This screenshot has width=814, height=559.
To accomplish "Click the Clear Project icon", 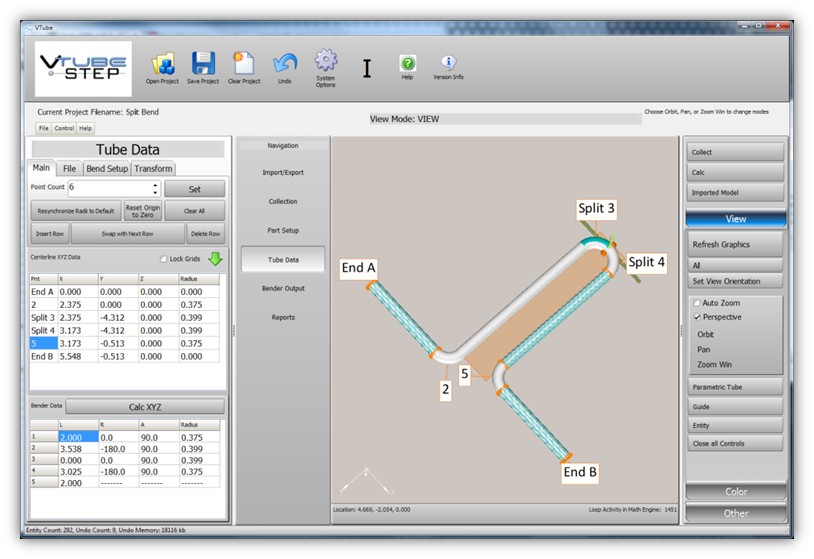I will (x=243, y=64).
